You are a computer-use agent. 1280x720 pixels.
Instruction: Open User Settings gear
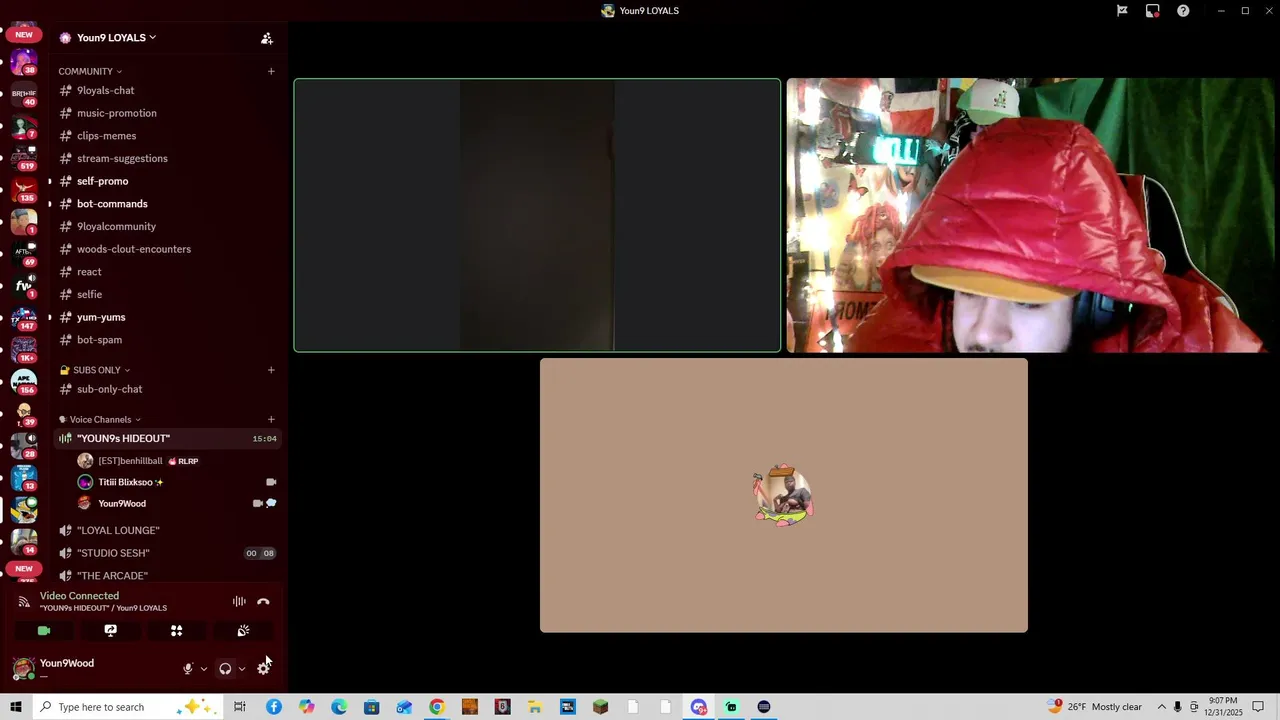263,669
